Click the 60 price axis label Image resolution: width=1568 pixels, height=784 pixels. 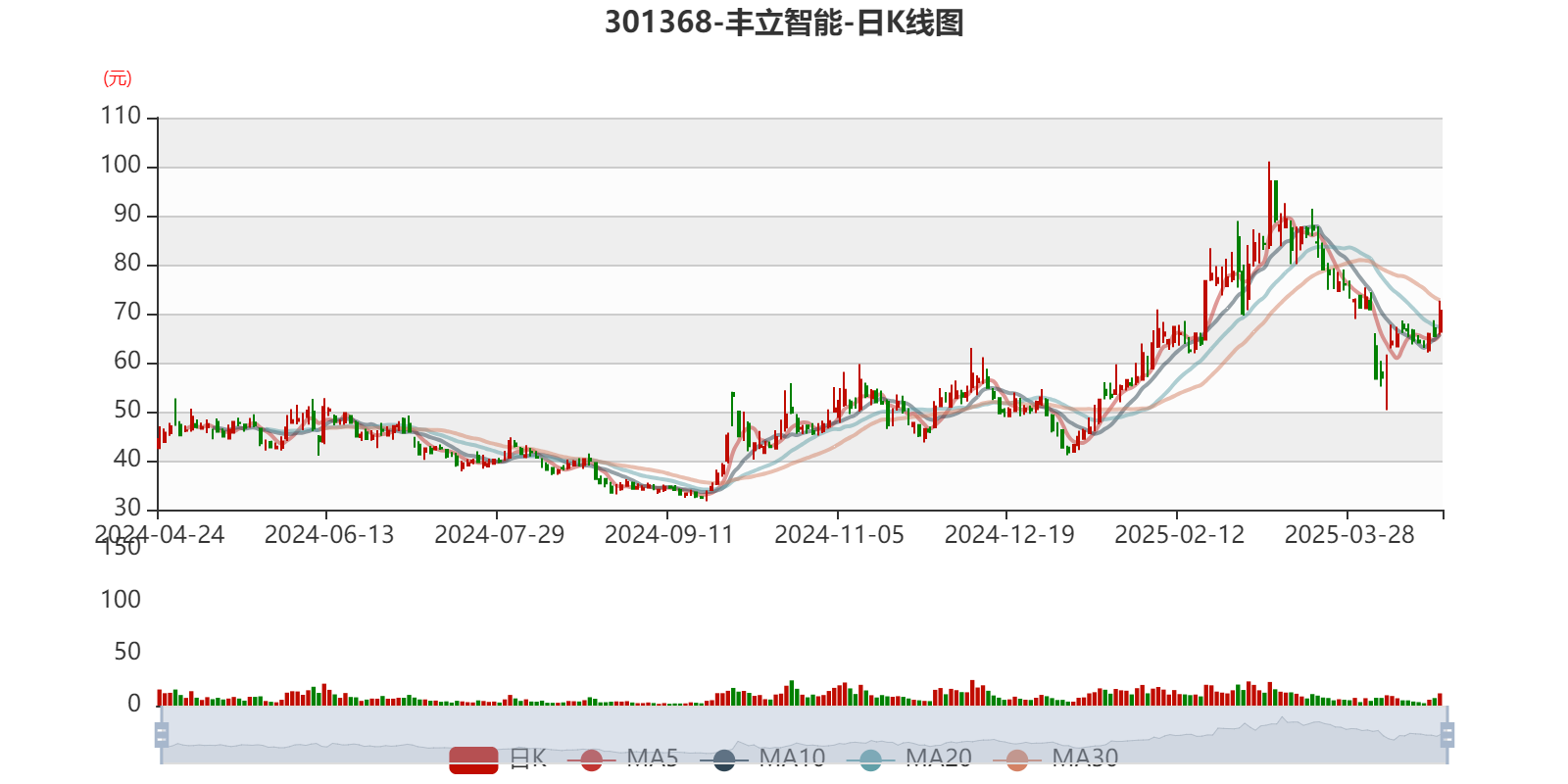point(127,362)
